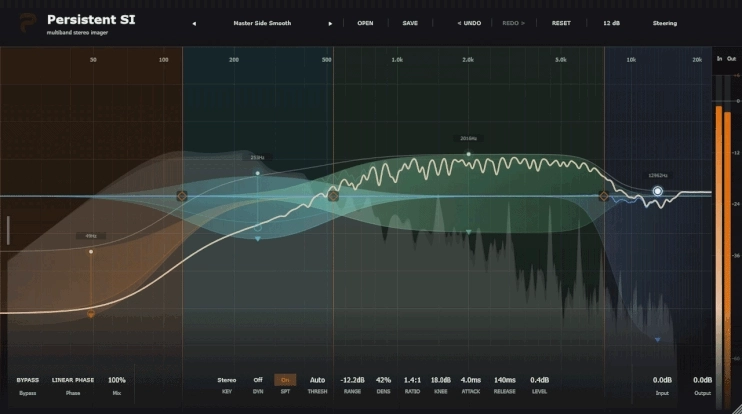The width and height of the screenshot is (742, 414).
Task: Click SAVE in the top bar
Action: (410, 23)
